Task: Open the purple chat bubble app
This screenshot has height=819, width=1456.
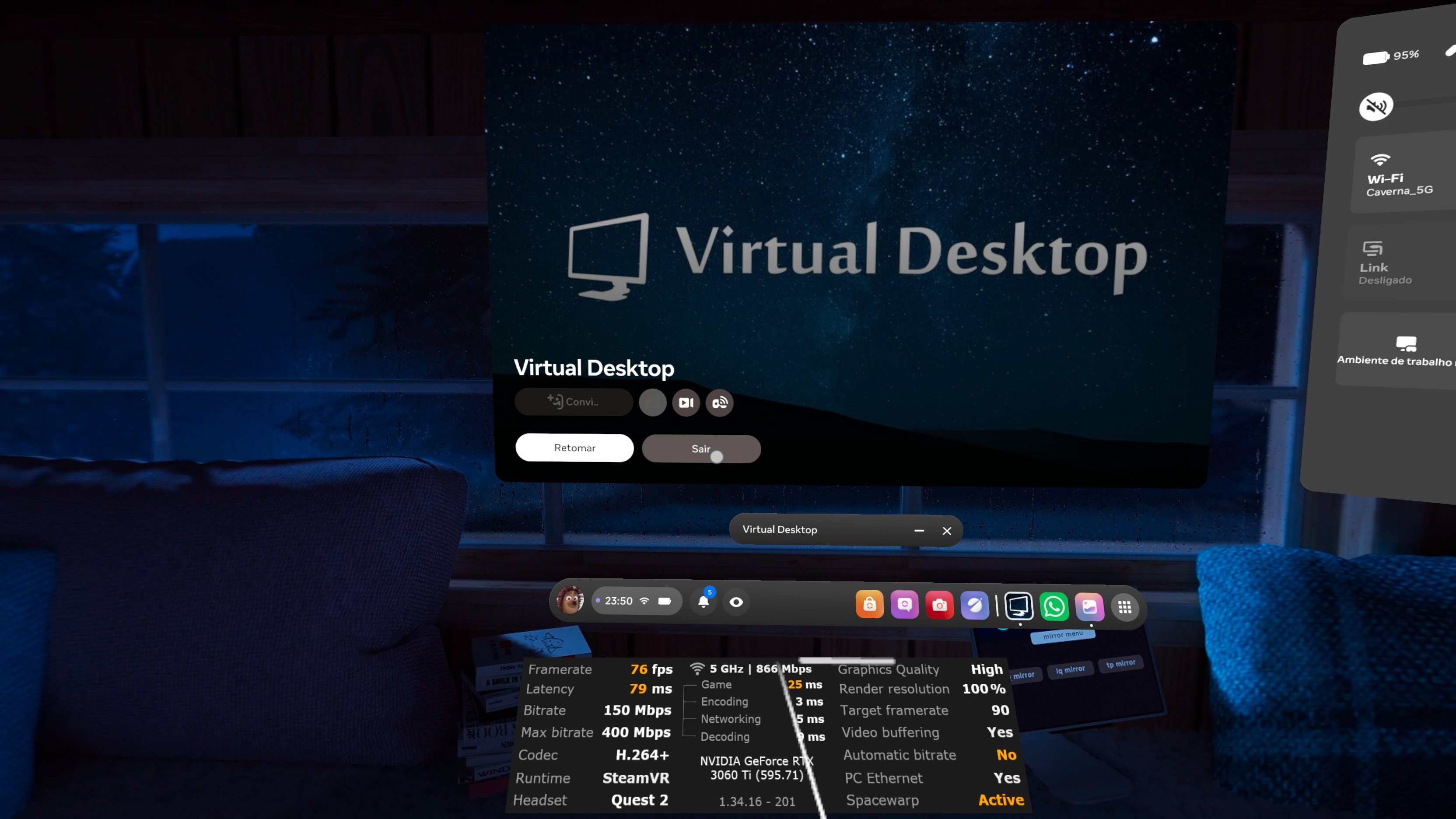Action: (x=904, y=605)
